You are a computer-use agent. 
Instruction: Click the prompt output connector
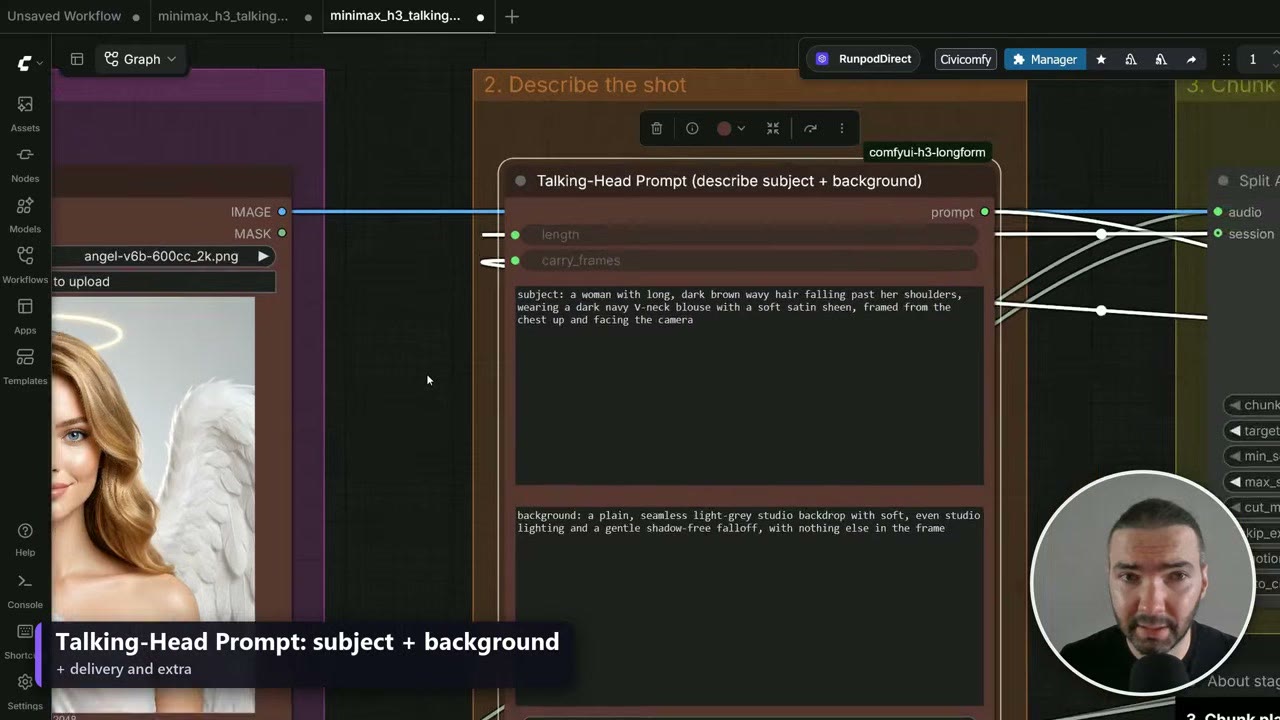pyautogui.click(x=985, y=212)
